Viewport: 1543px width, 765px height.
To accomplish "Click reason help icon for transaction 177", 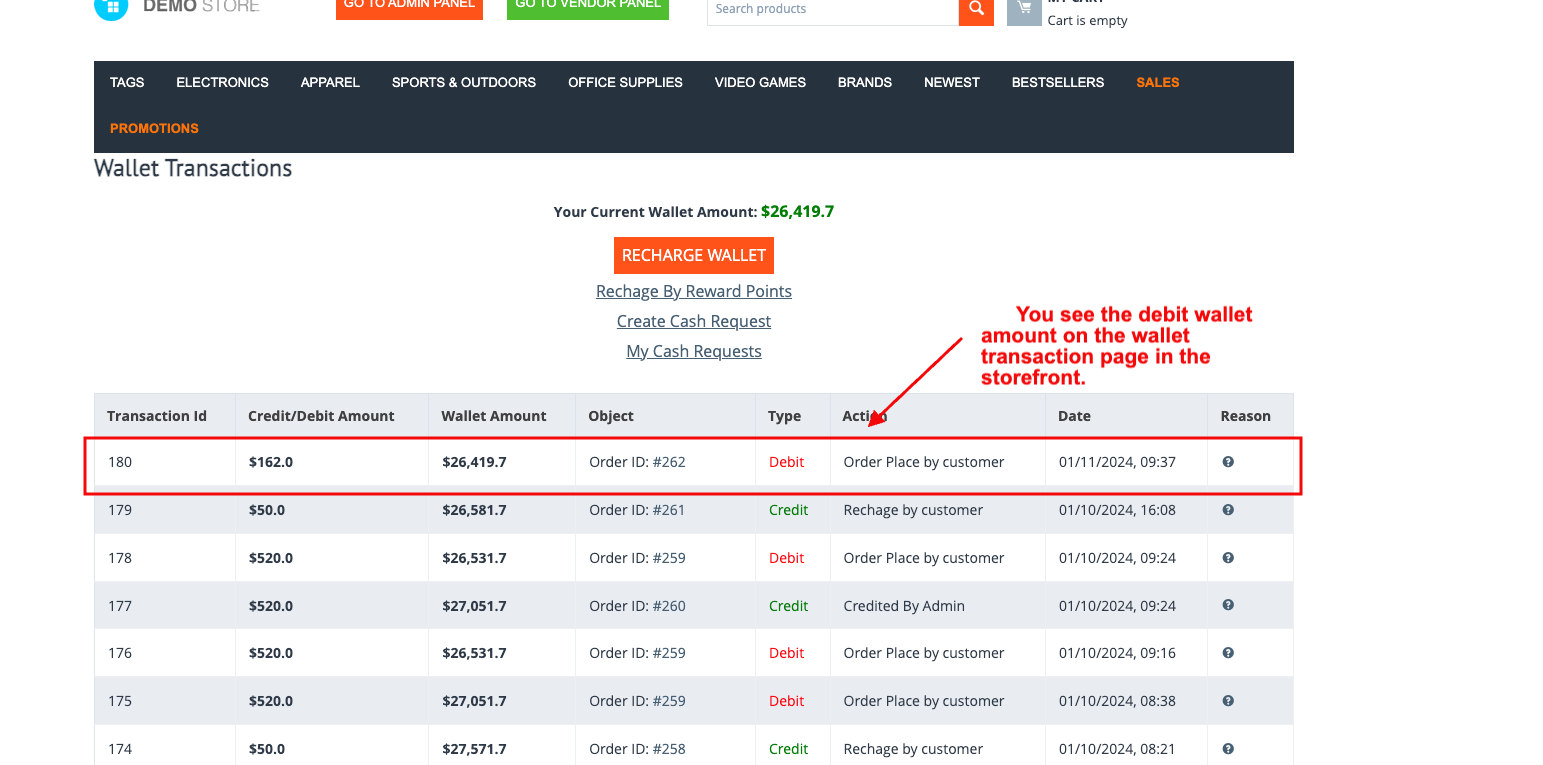I will click(x=1228, y=605).
